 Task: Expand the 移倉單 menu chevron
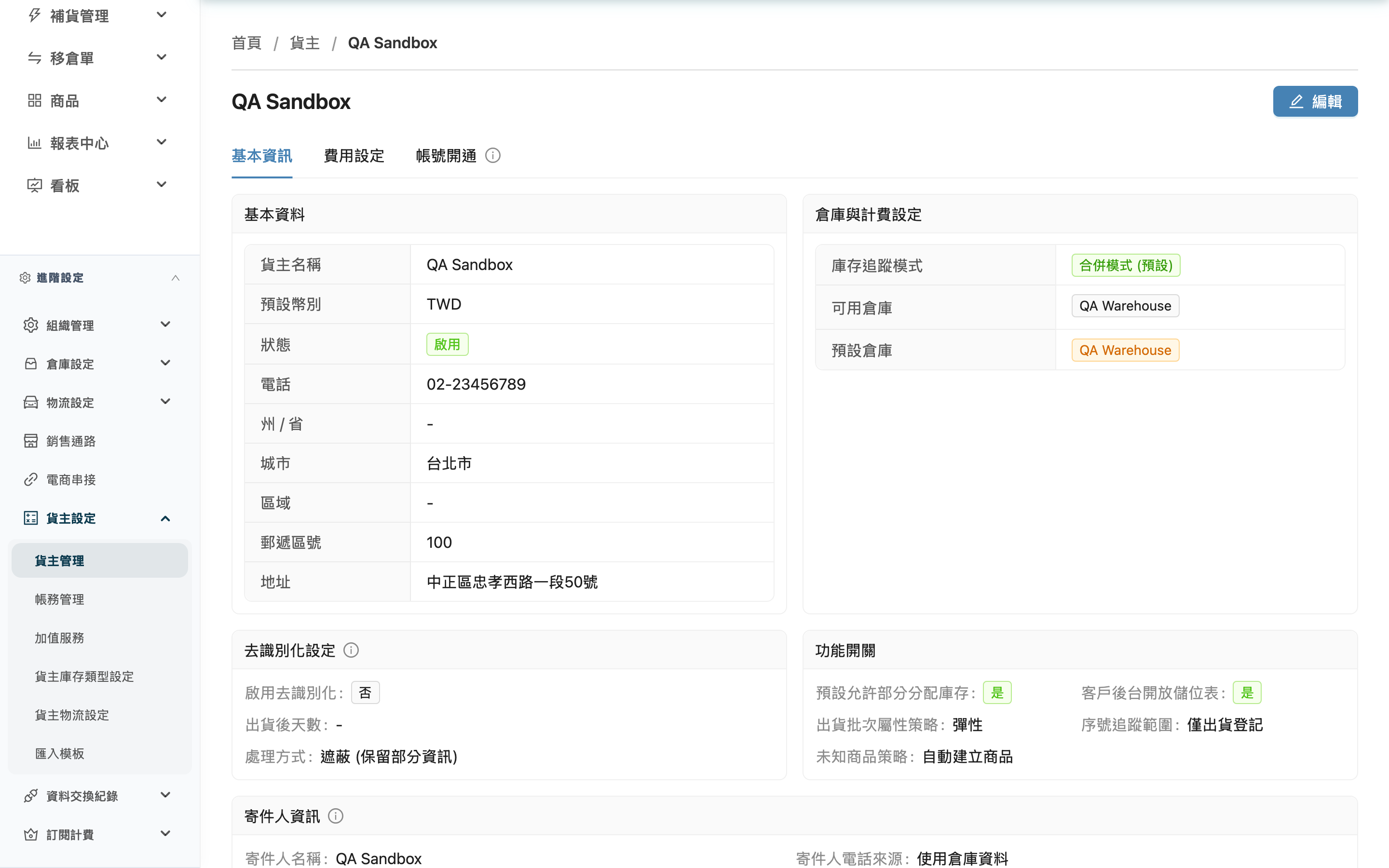point(162,57)
